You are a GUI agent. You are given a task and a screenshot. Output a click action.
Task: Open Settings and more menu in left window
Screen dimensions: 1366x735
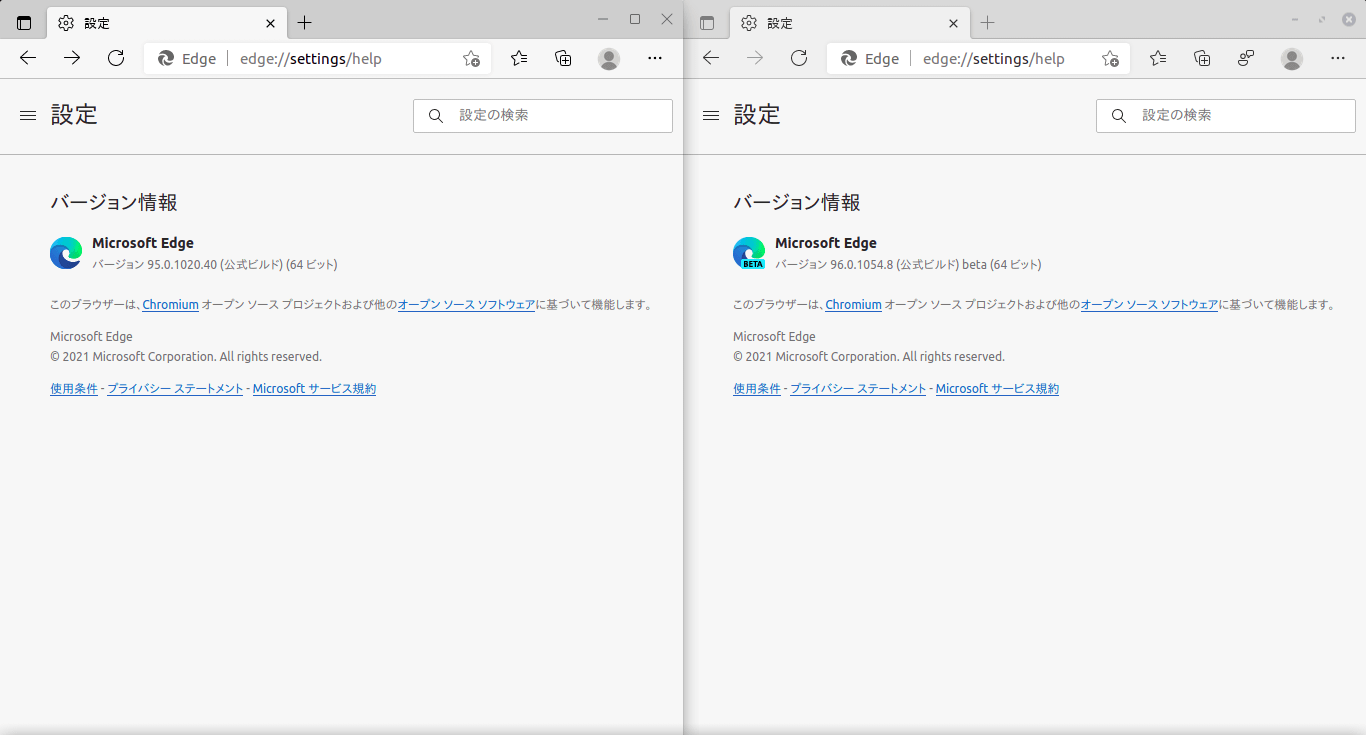655,58
